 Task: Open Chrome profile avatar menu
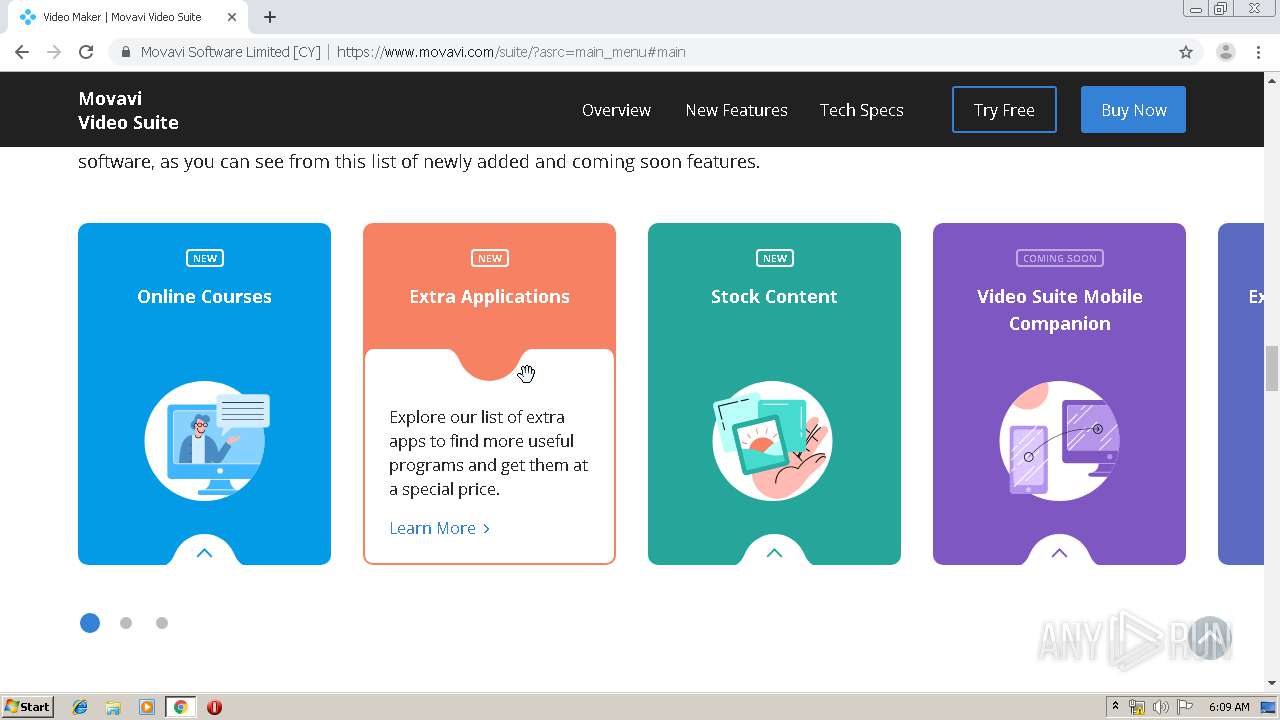[x=1226, y=52]
